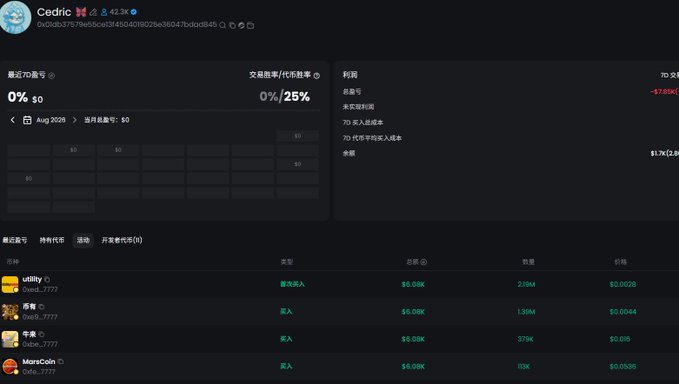This screenshot has width=679, height=384.
Task: Click 113K quantity in MarsCoin row
Action: point(524,366)
